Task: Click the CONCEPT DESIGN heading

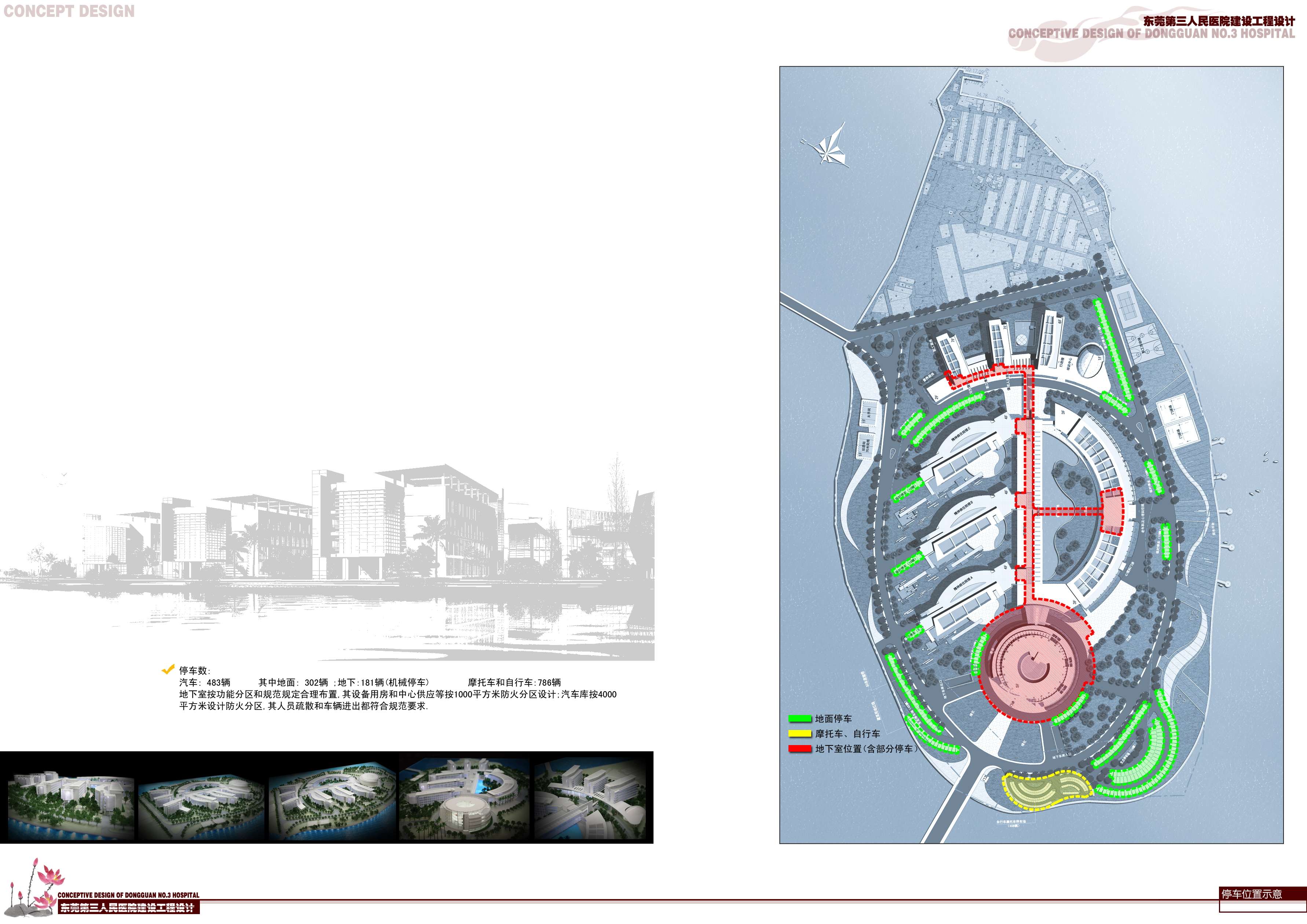Action: tap(69, 11)
